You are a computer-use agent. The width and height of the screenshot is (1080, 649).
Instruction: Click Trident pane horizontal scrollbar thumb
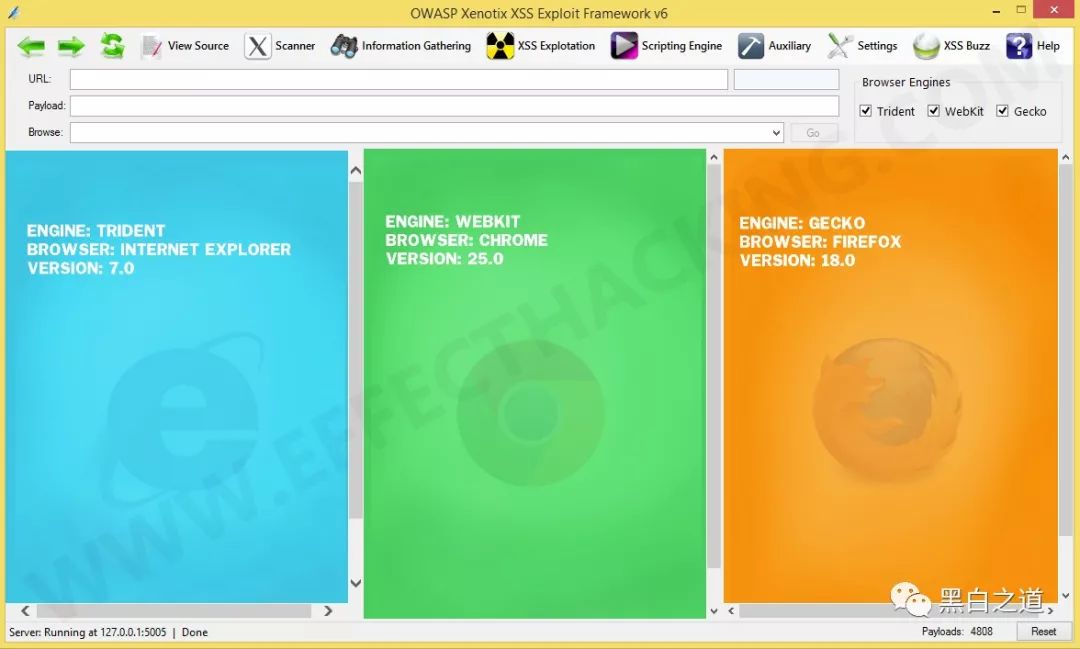(174, 610)
